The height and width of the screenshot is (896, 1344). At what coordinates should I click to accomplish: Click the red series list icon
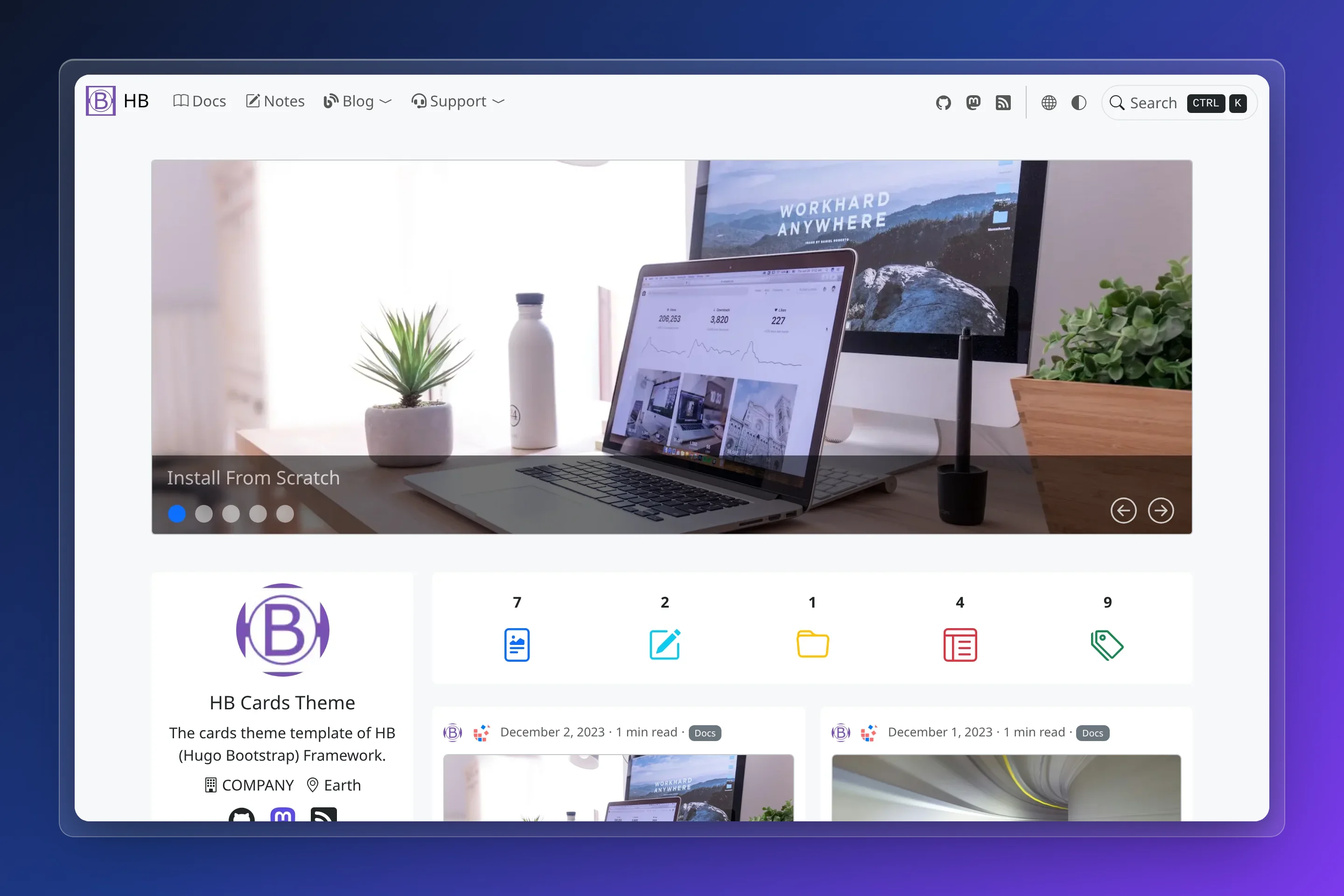point(960,644)
